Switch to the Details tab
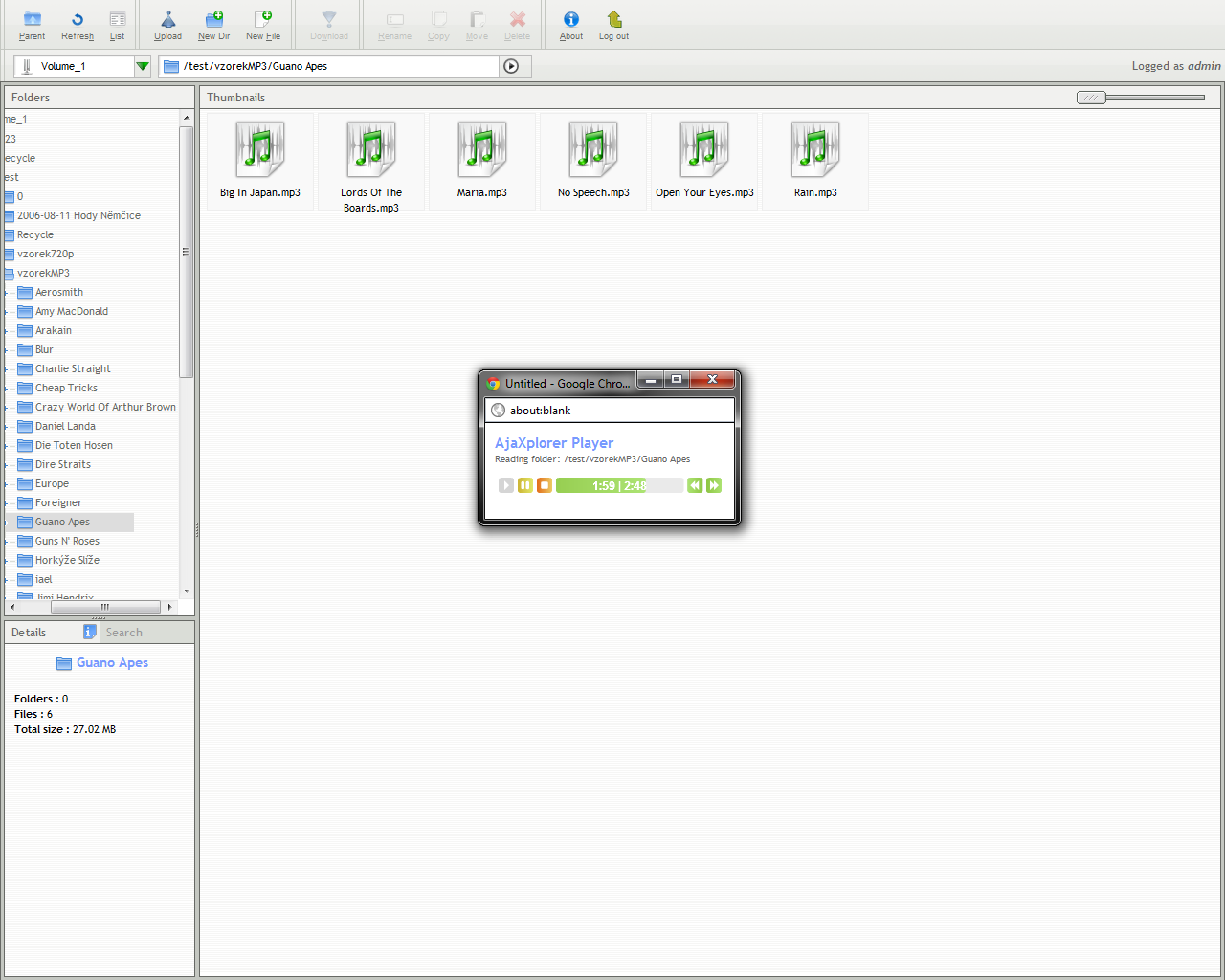 (x=29, y=633)
